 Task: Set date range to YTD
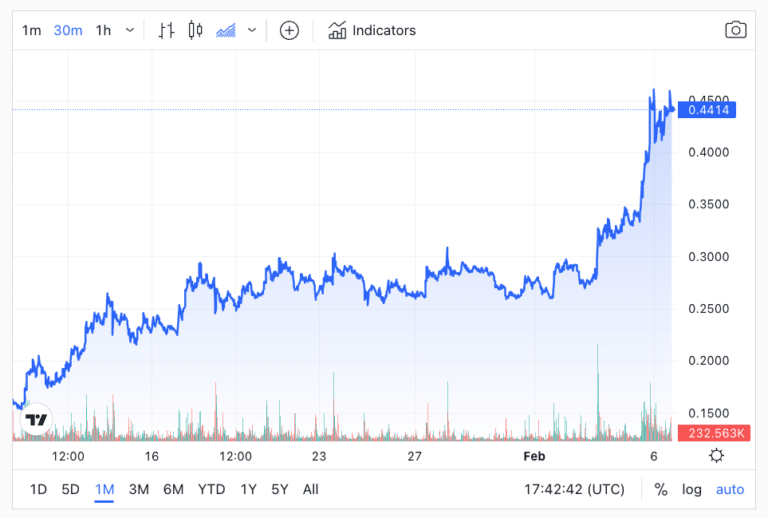[x=212, y=489]
